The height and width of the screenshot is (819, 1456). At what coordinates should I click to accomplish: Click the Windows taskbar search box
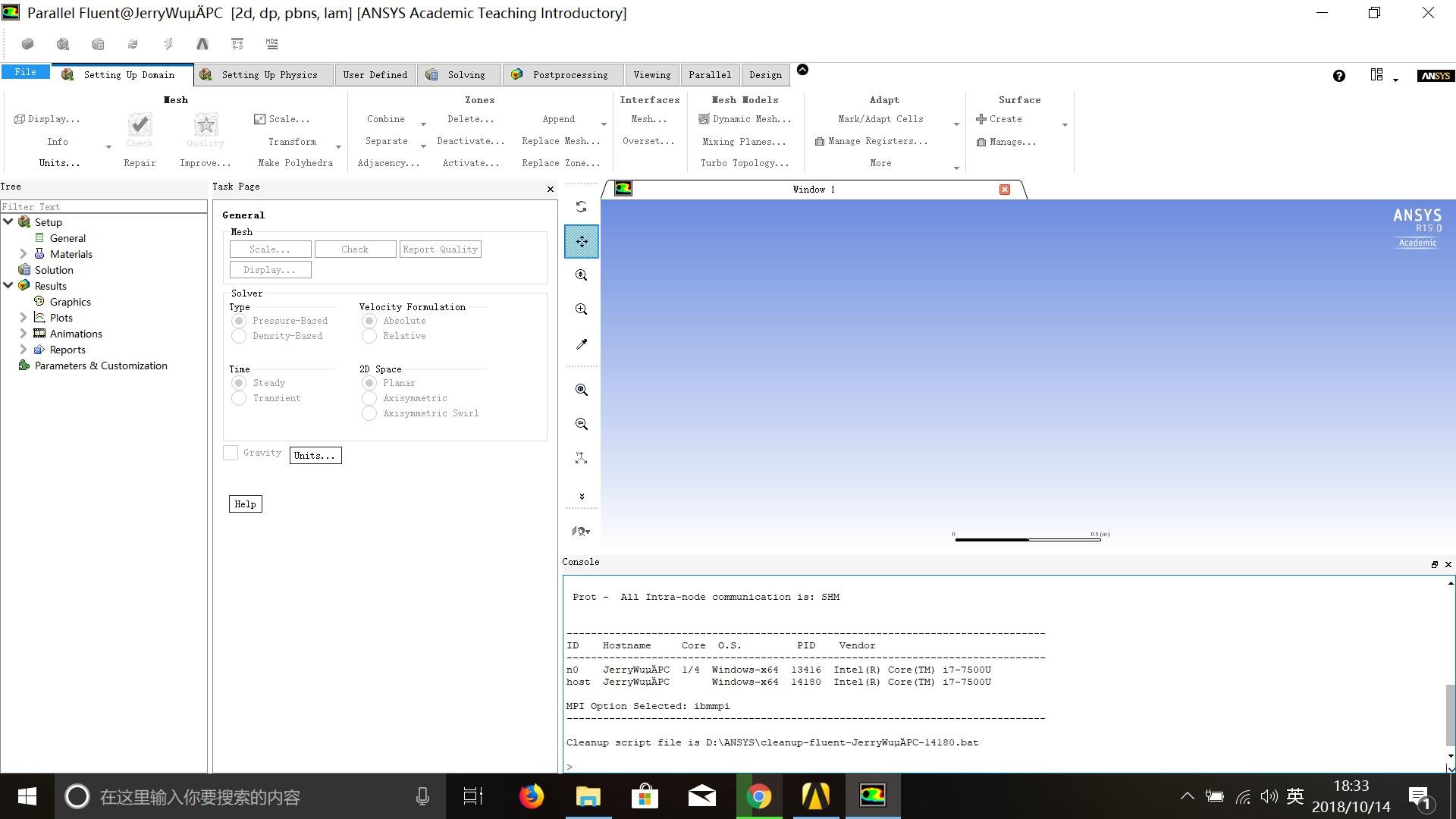pyautogui.click(x=250, y=796)
